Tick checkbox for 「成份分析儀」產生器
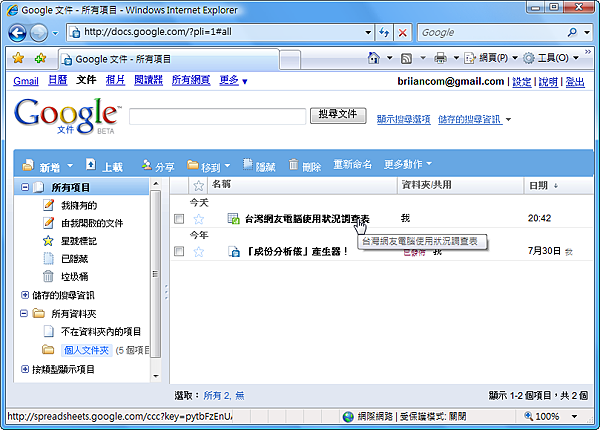The height and width of the screenshot is (430, 600). click(179, 251)
